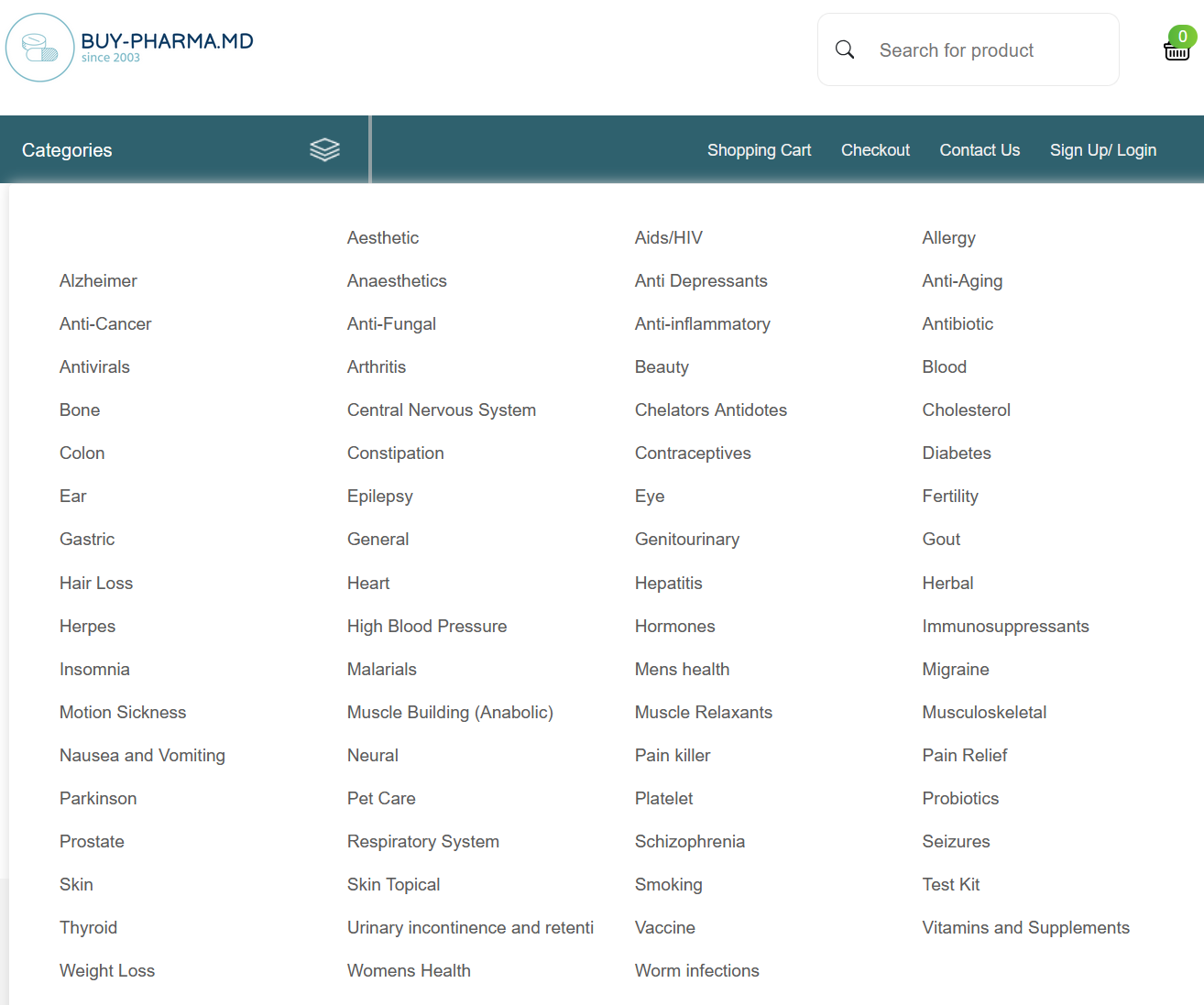Open the Alzheimer category
The image size is (1204, 1005).
point(98,281)
